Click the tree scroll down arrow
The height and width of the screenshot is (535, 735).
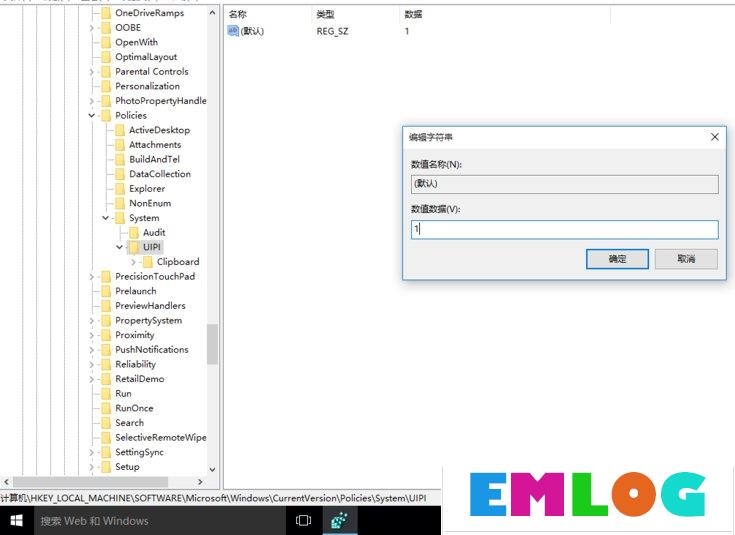[x=212, y=469]
